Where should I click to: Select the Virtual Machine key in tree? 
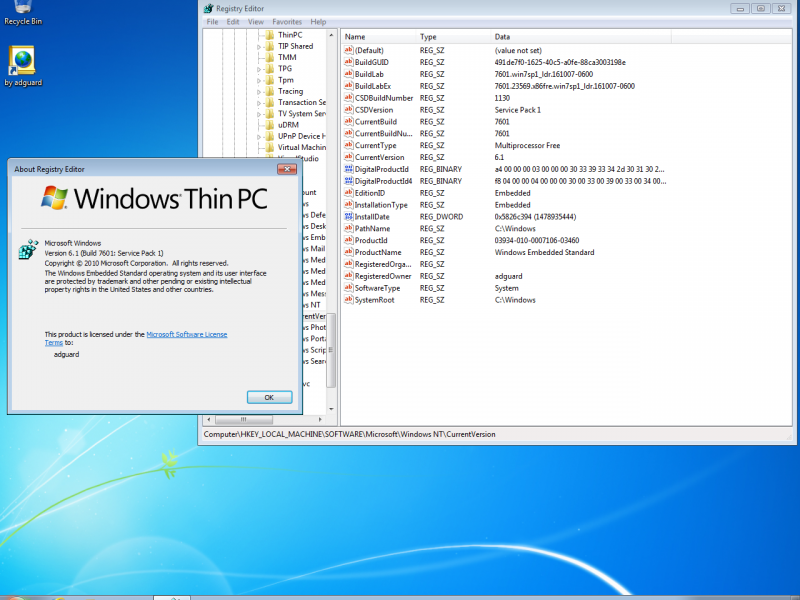[302, 147]
